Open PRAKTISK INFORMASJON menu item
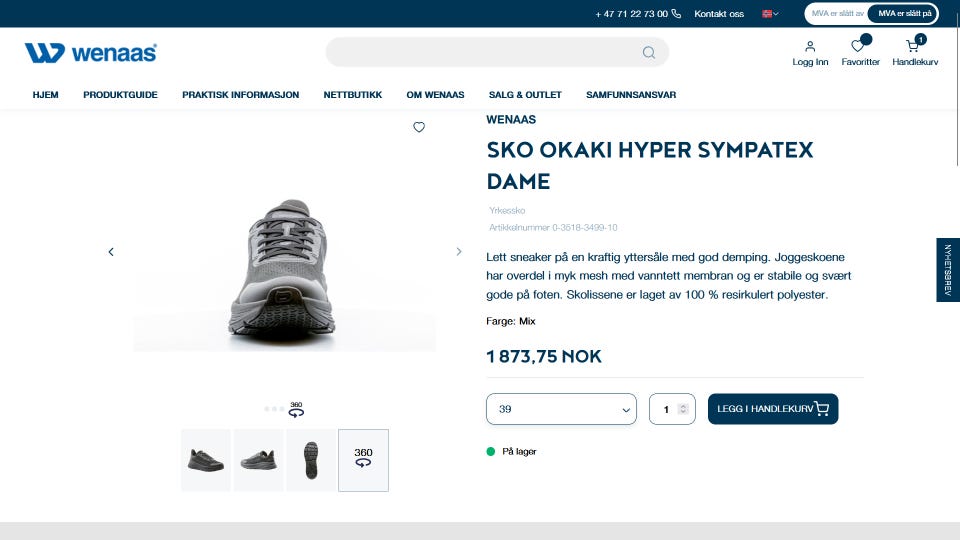The width and height of the screenshot is (960, 540). click(241, 95)
